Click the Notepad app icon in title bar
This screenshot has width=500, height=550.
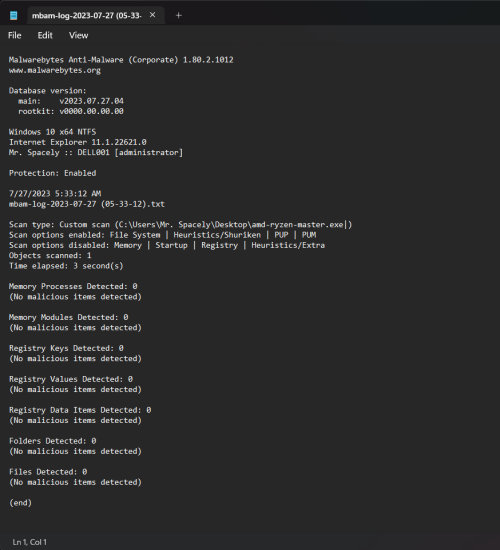point(14,15)
